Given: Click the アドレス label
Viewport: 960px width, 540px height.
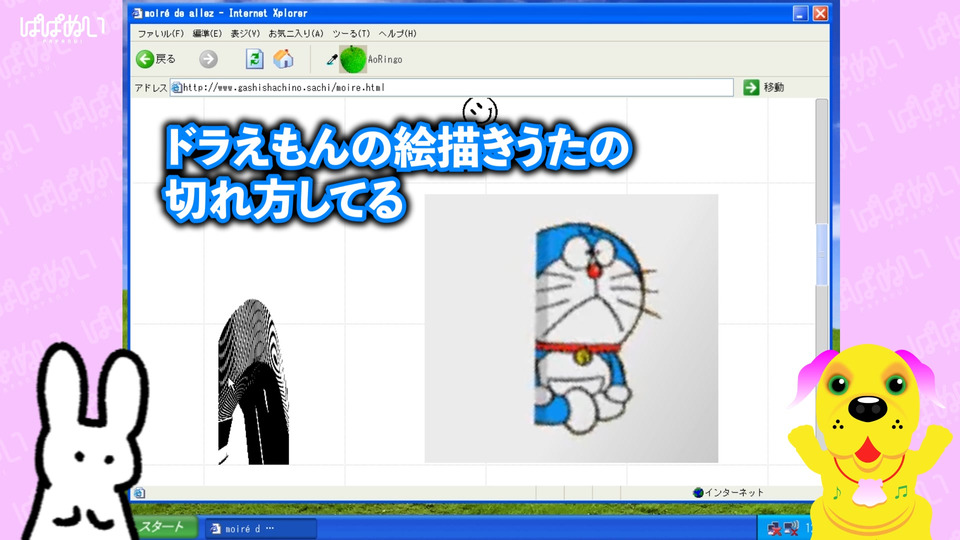Looking at the screenshot, I should [x=151, y=88].
